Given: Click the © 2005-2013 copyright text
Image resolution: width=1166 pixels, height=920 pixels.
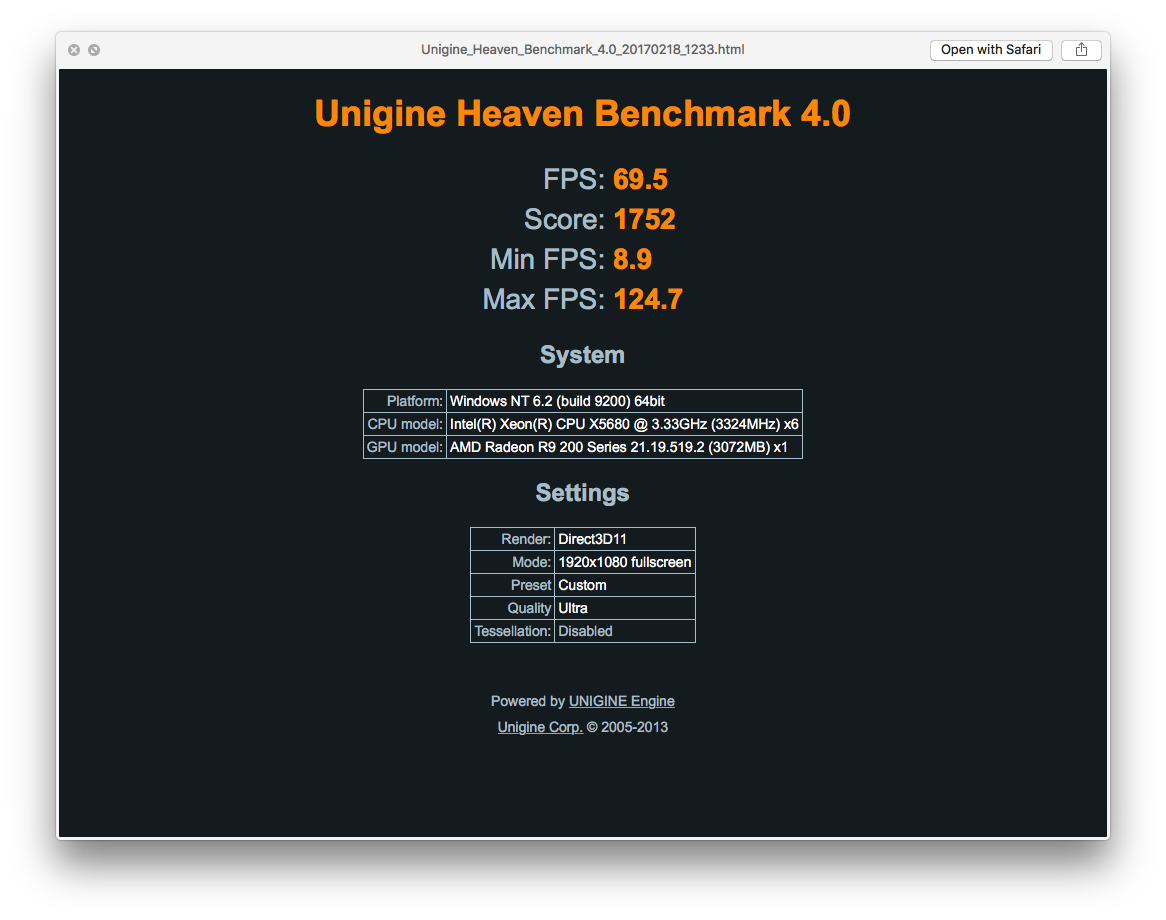Looking at the screenshot, I should [x=627, y=727].
